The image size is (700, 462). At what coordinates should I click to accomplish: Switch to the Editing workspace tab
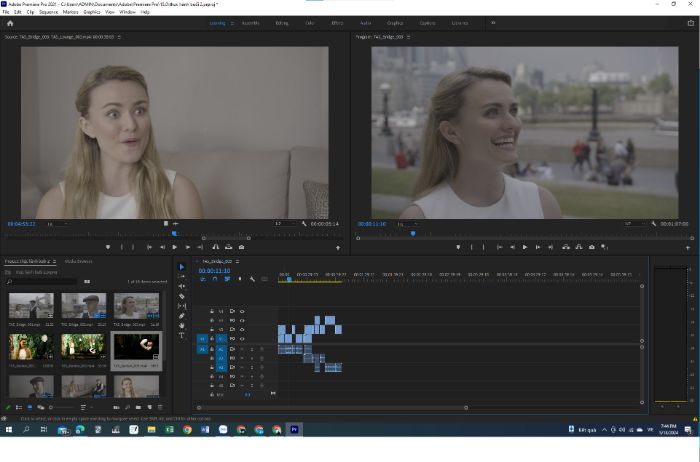[x=282, y=23]
